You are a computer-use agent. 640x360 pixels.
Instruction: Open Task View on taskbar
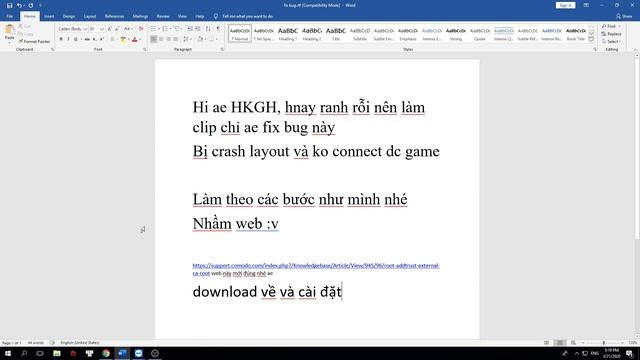pyautogui.click(x=40, y=353)
